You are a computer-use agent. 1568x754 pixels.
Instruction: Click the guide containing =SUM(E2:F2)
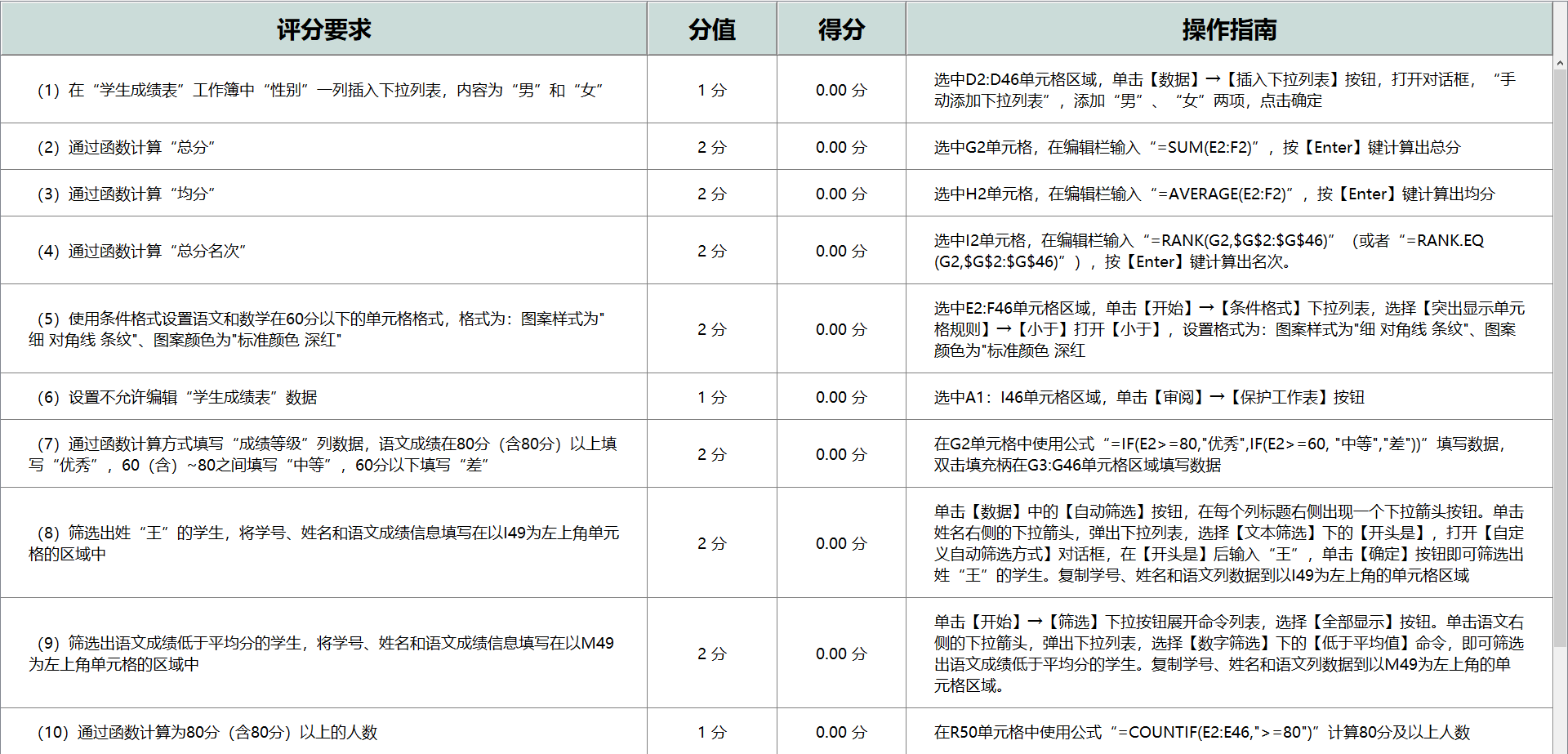[x=1197, y=147]
